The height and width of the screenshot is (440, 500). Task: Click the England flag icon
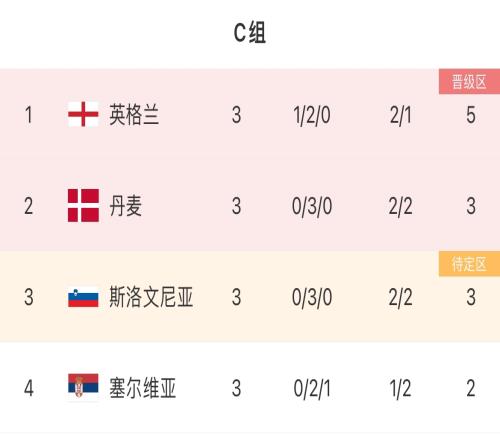click(83, 114)
